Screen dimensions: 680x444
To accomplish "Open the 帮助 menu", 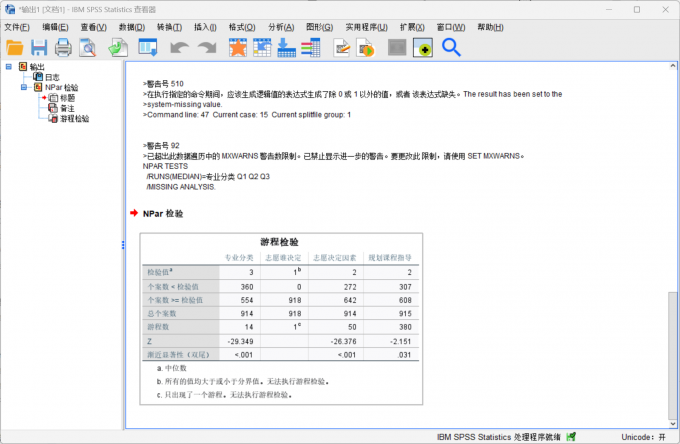I will [490, 27].
